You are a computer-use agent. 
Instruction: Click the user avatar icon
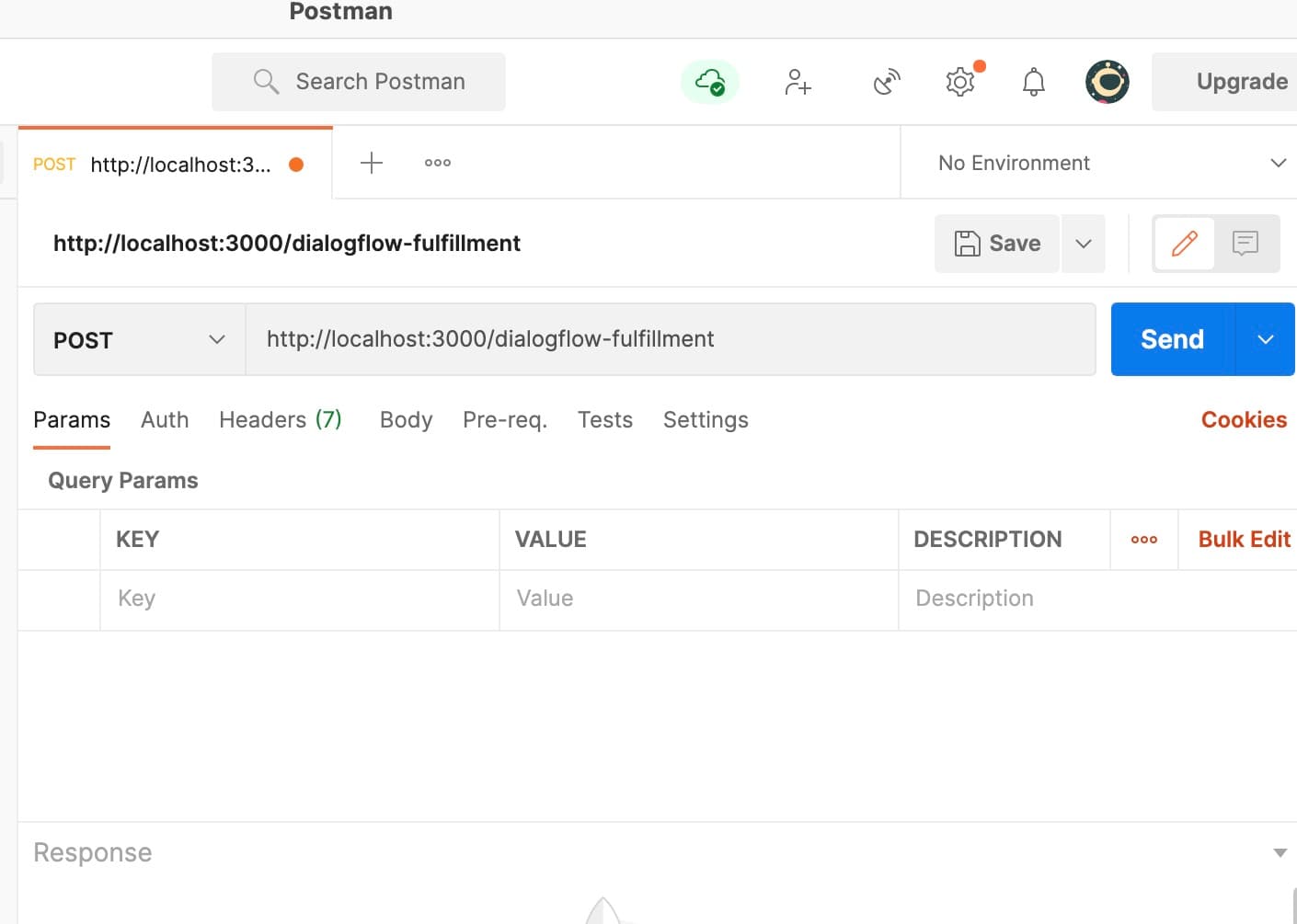[1108, 82]
